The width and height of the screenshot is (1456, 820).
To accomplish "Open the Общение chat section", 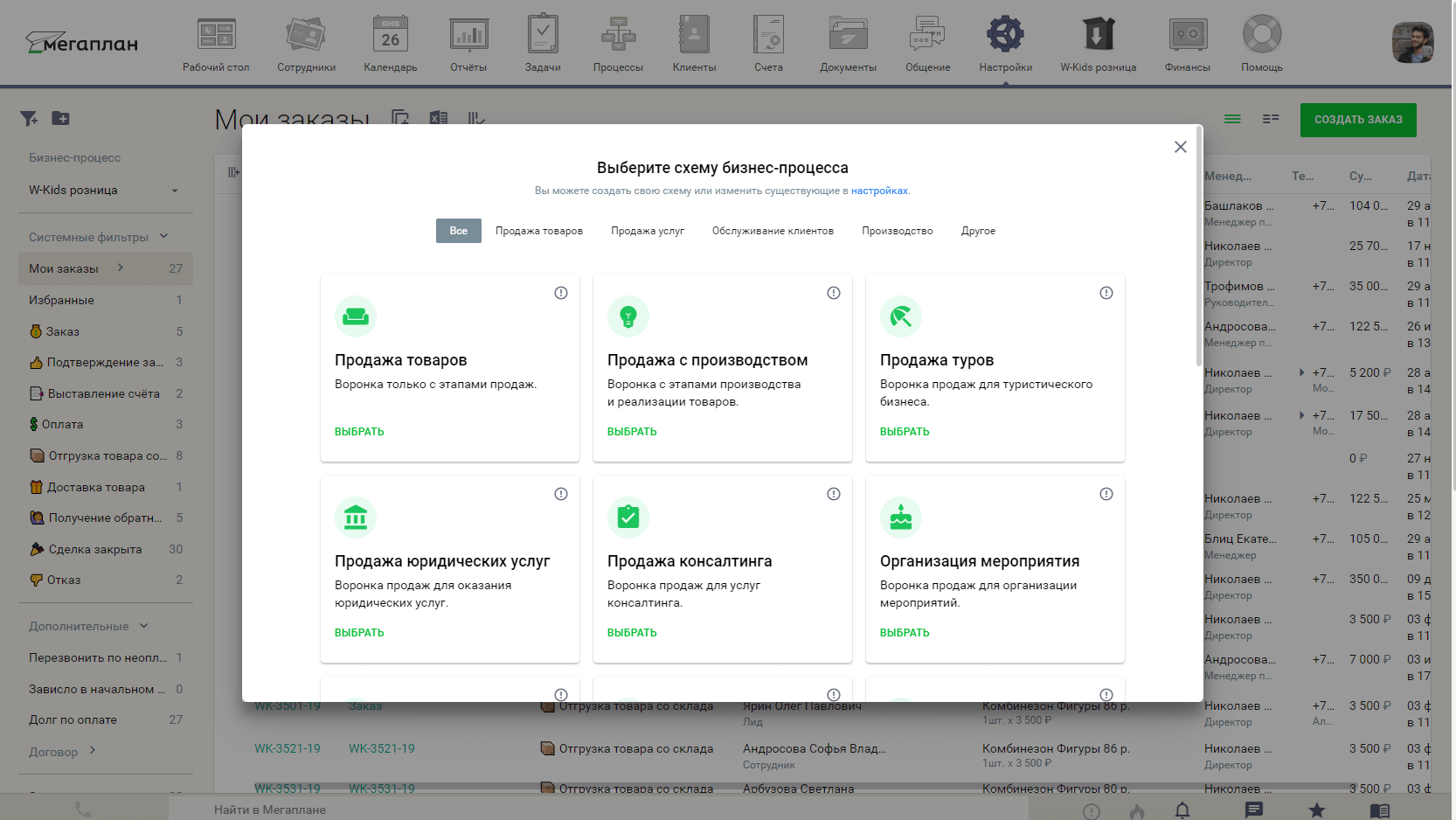I will click(927, 44).
